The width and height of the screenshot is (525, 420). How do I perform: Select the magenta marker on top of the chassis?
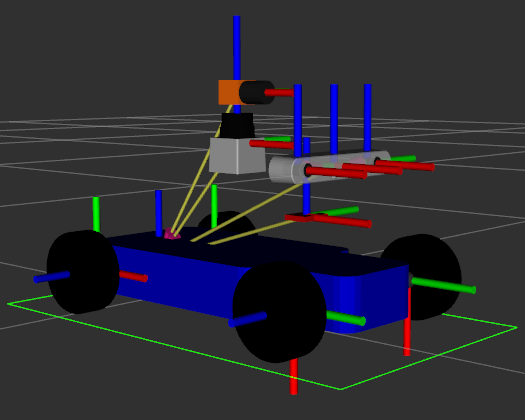click(172, 233)
